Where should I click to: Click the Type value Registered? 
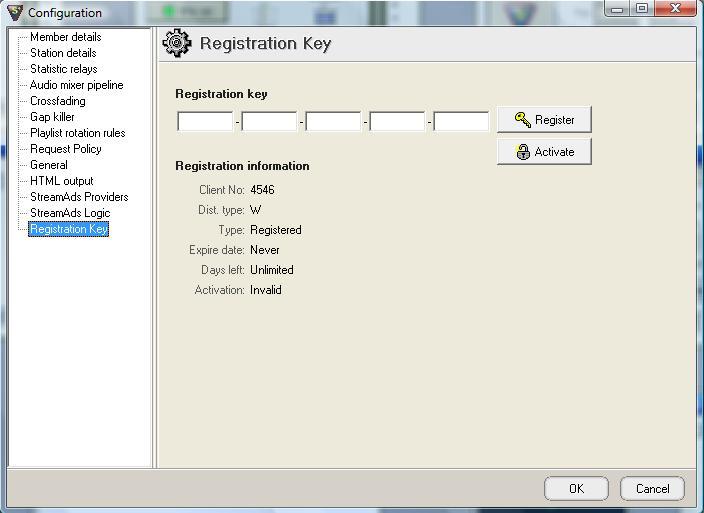pyautogui.click(x=276, y=230)
